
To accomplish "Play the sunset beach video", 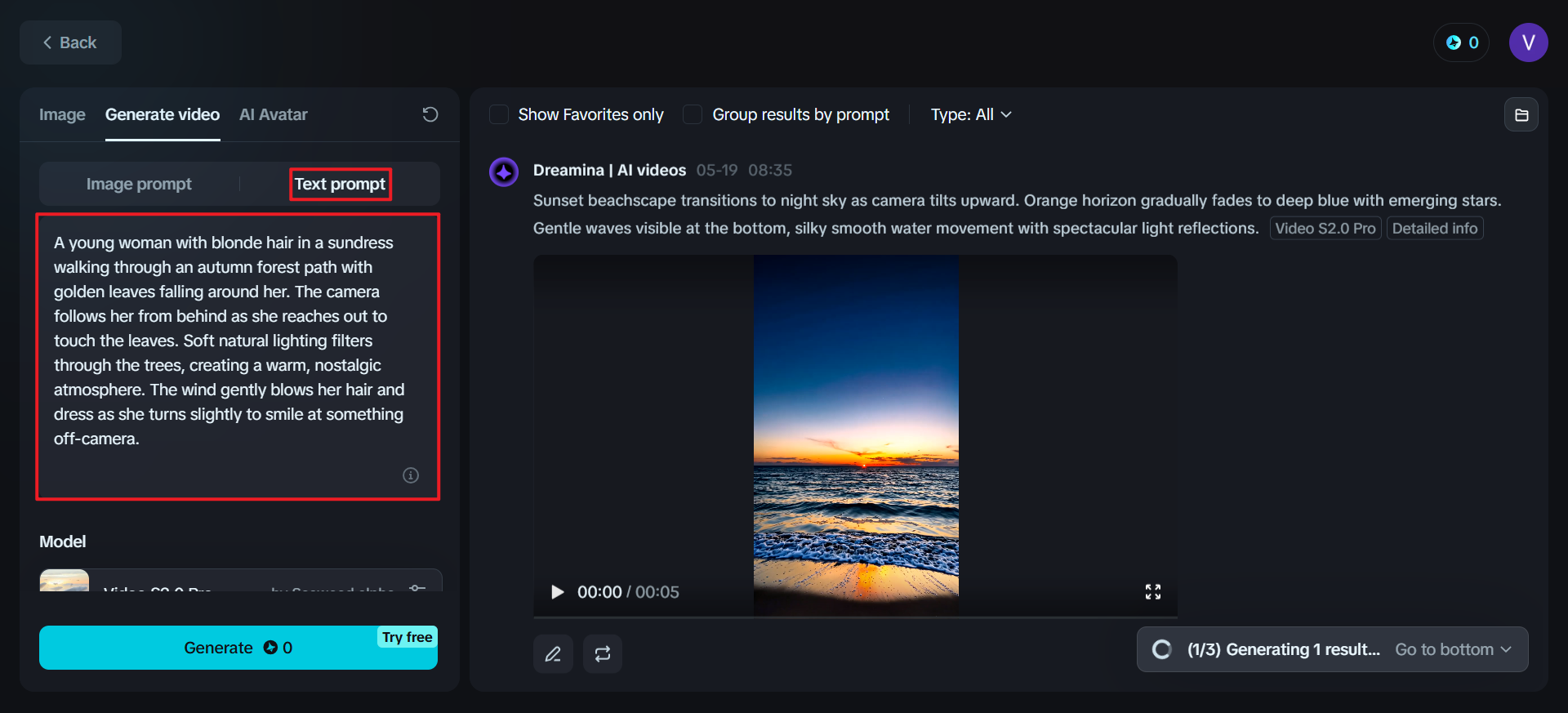I will pos(558,592).
